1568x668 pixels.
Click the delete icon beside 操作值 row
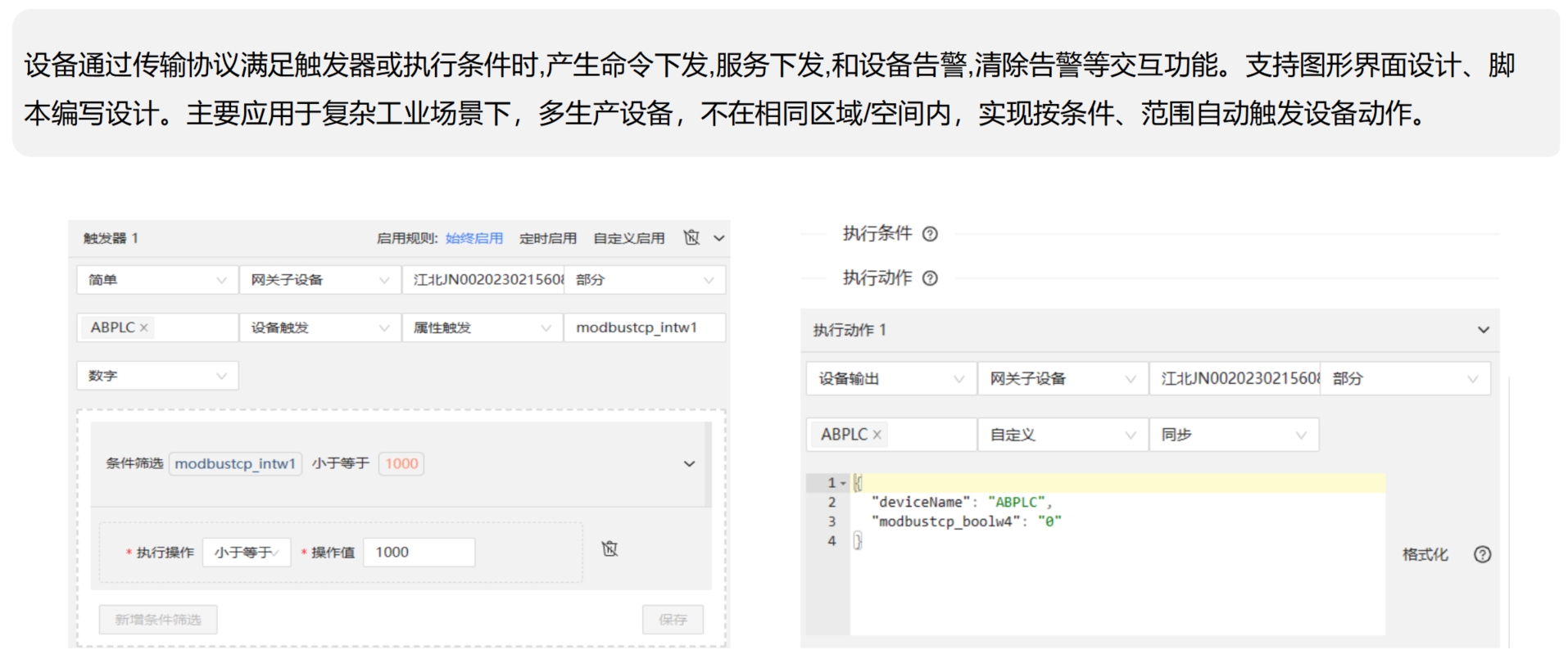pyautogui.click(x=610, y=548)
